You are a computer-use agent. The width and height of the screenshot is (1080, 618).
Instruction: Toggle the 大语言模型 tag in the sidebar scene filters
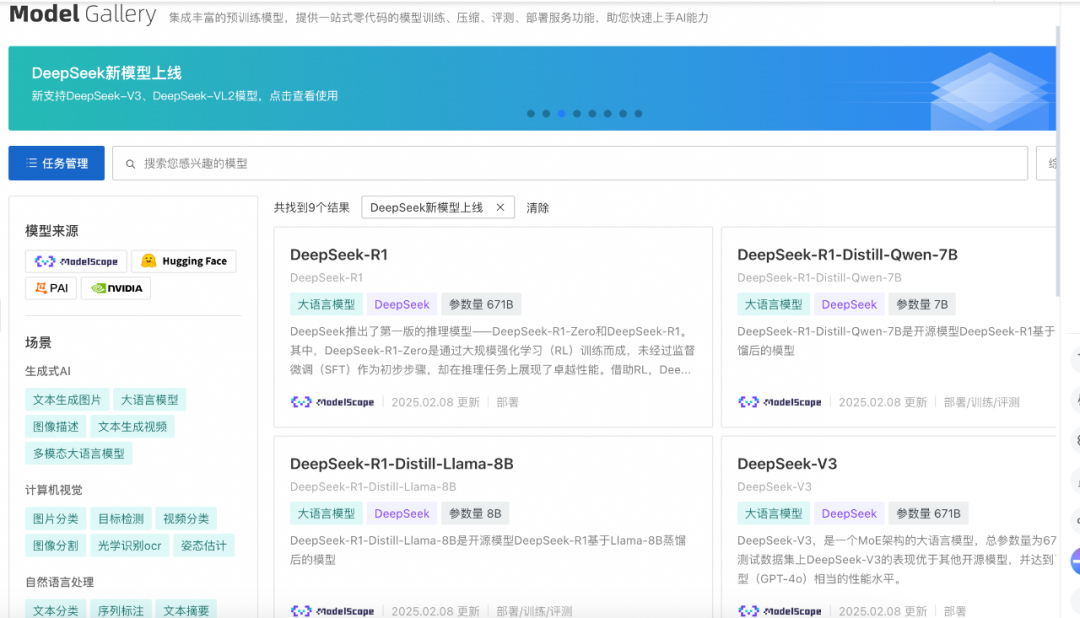click(149, 400)
